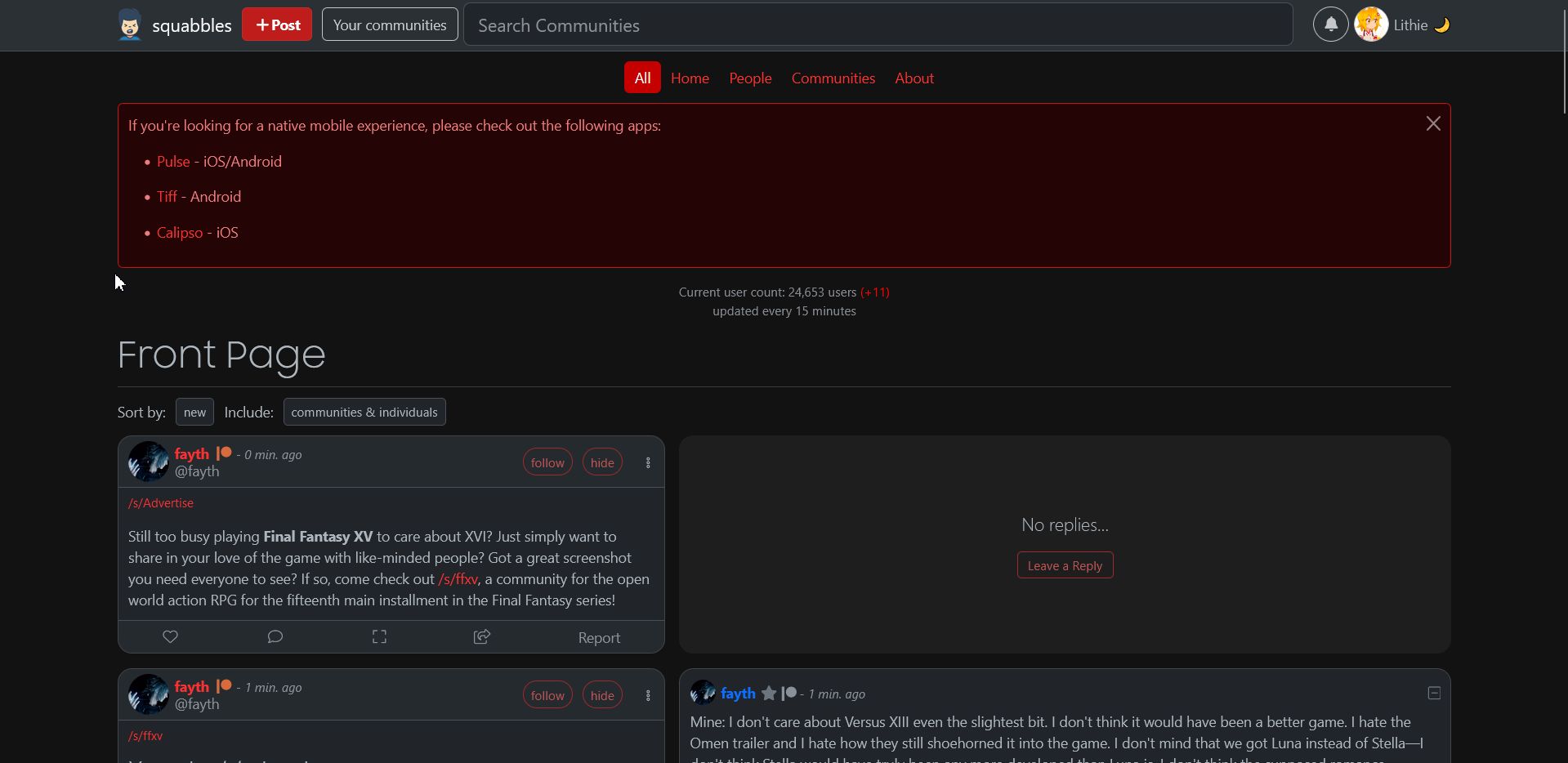
Task: Click the @fayth handle on the Advertise post
Action: click(197, 471)
